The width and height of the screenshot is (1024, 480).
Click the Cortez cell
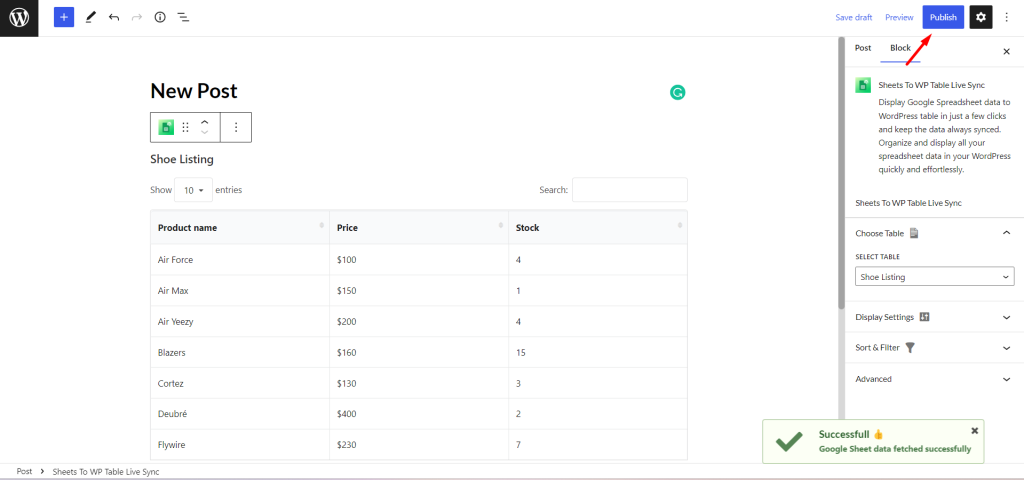[240, 383]
